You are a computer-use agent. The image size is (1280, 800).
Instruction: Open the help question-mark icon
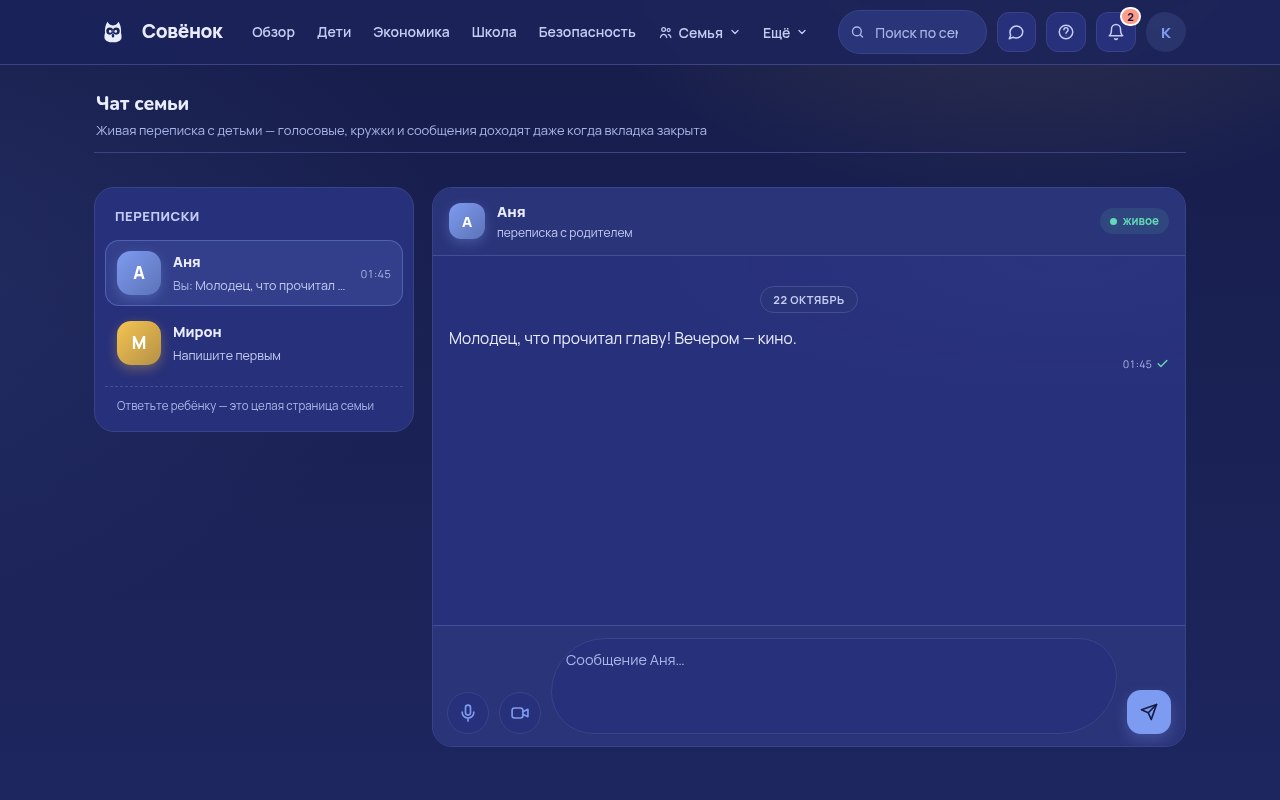[x=1066, y=32]
